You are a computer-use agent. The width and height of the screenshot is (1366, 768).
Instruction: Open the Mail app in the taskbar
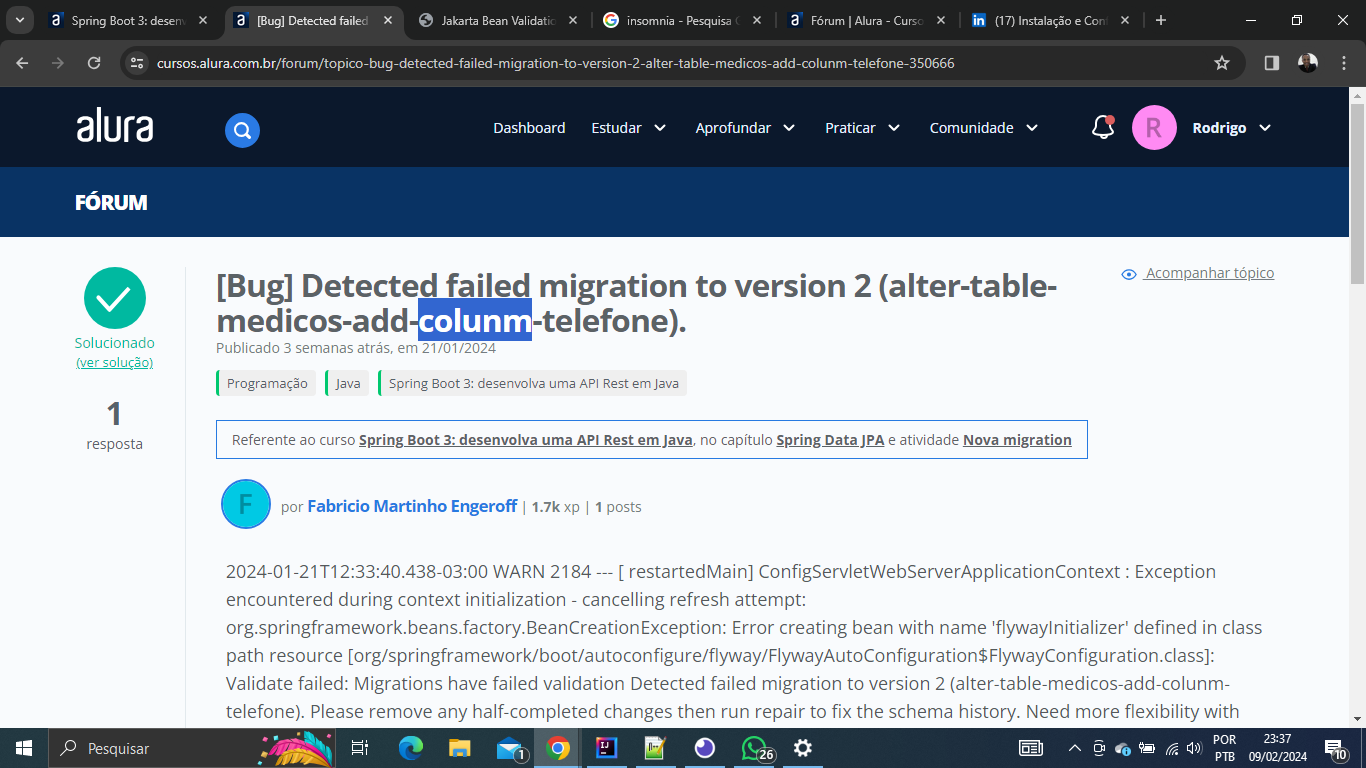point(511,748)
